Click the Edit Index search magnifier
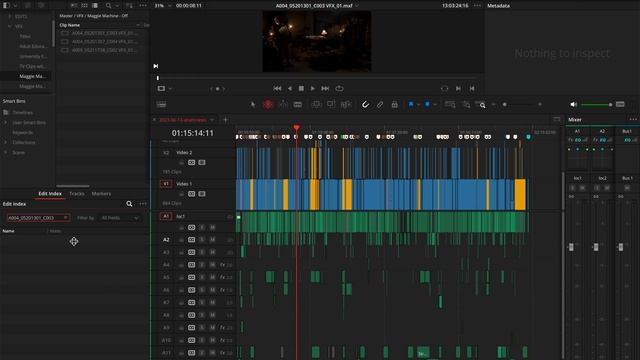640x360 pixels. tap(129, 204)
